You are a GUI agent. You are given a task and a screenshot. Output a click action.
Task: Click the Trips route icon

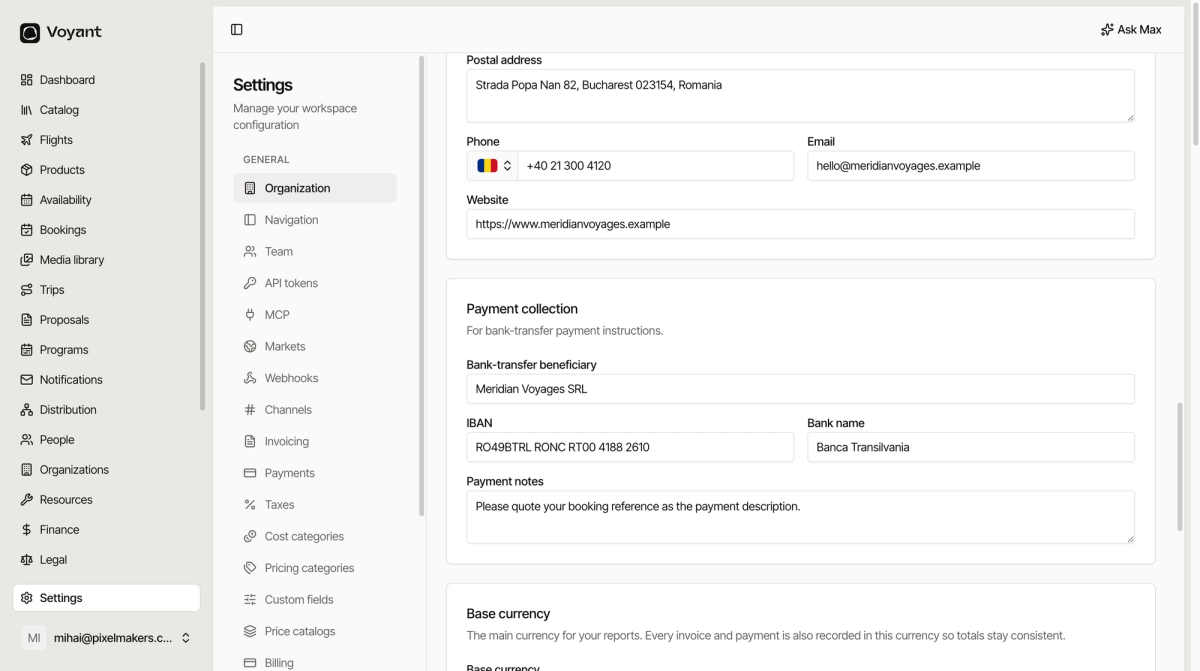(27, 290)
